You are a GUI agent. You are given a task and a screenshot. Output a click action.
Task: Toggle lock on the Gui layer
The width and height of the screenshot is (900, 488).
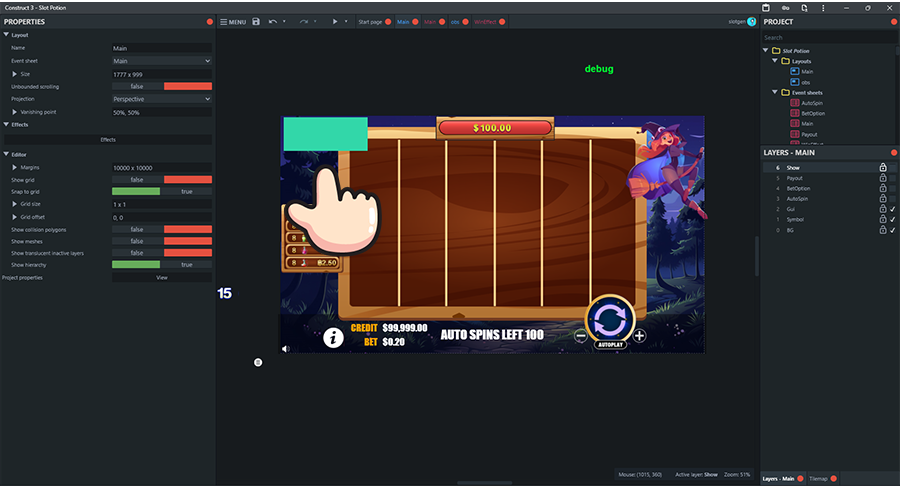[x=883, y=209]
